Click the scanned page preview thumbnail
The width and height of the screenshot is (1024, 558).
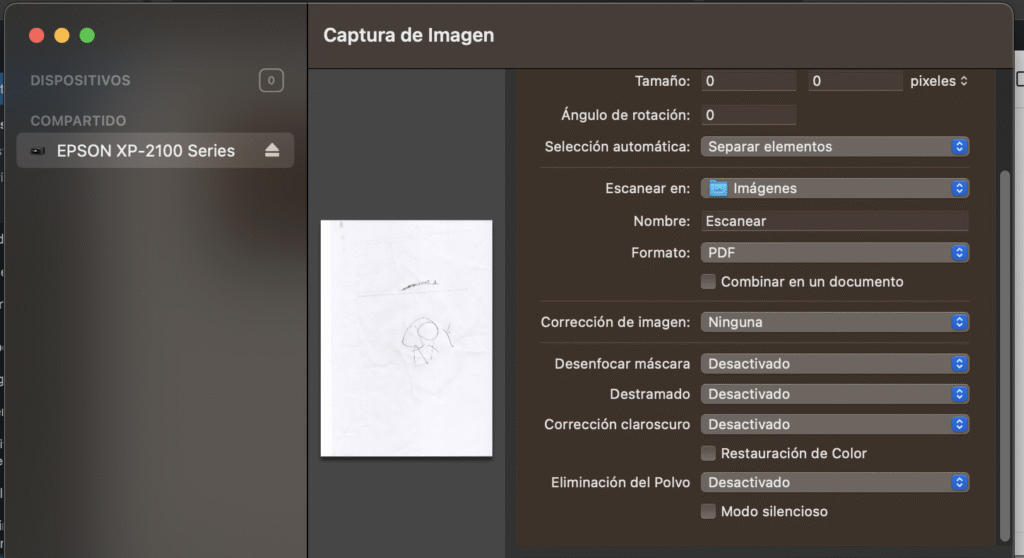coord(406,338)
